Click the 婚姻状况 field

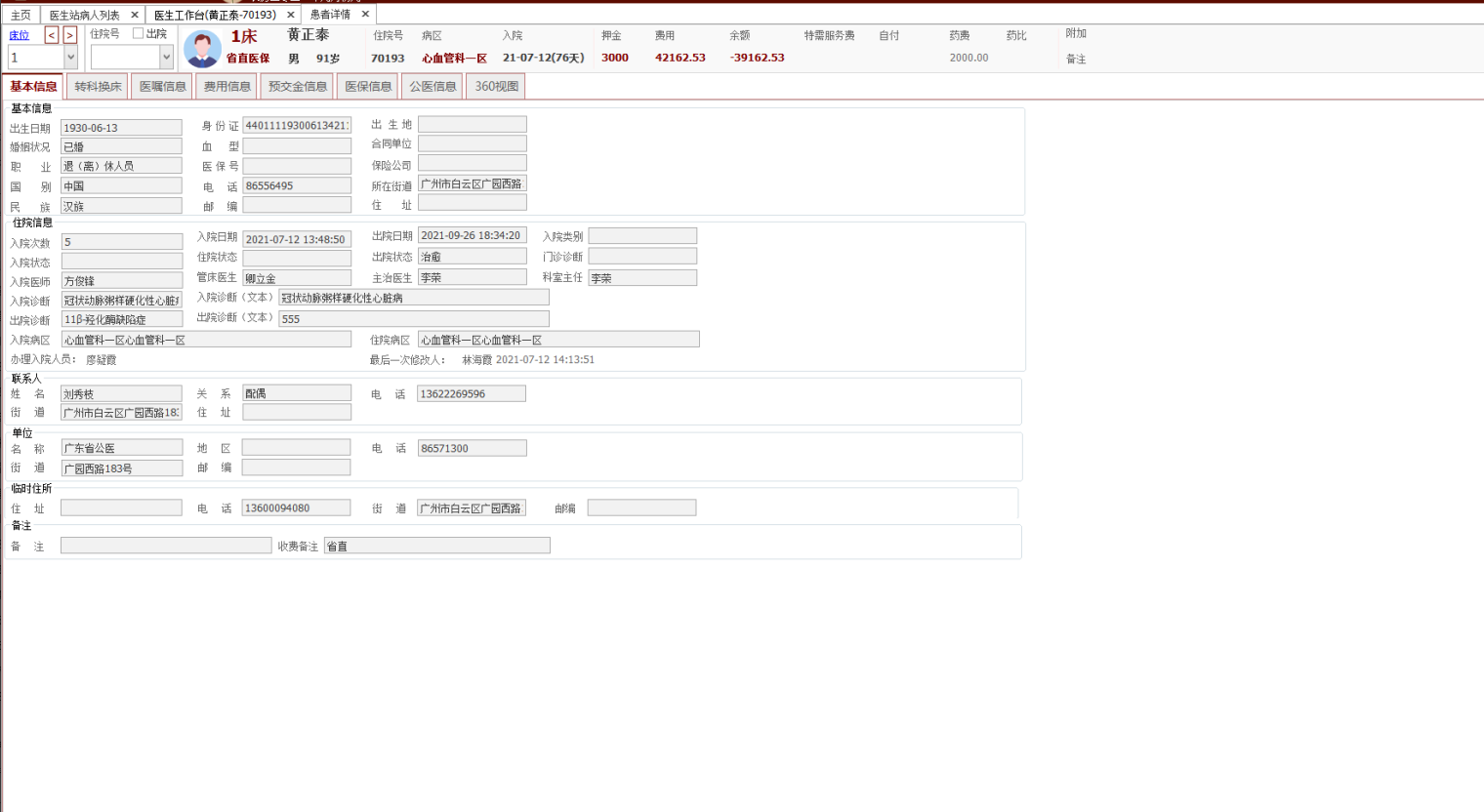(121, 146)
